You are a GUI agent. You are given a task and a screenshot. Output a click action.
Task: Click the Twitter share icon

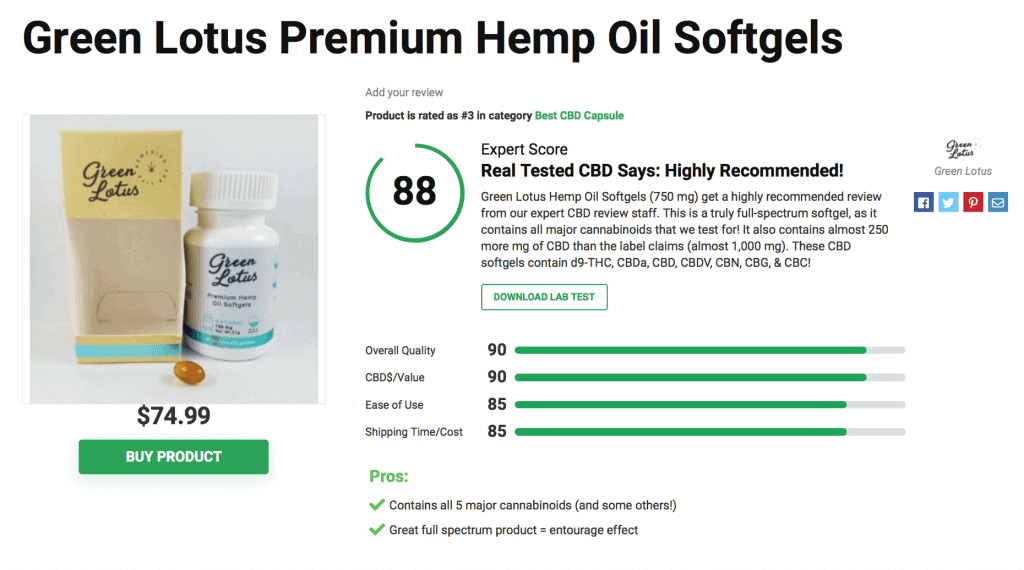click(948, 202)
